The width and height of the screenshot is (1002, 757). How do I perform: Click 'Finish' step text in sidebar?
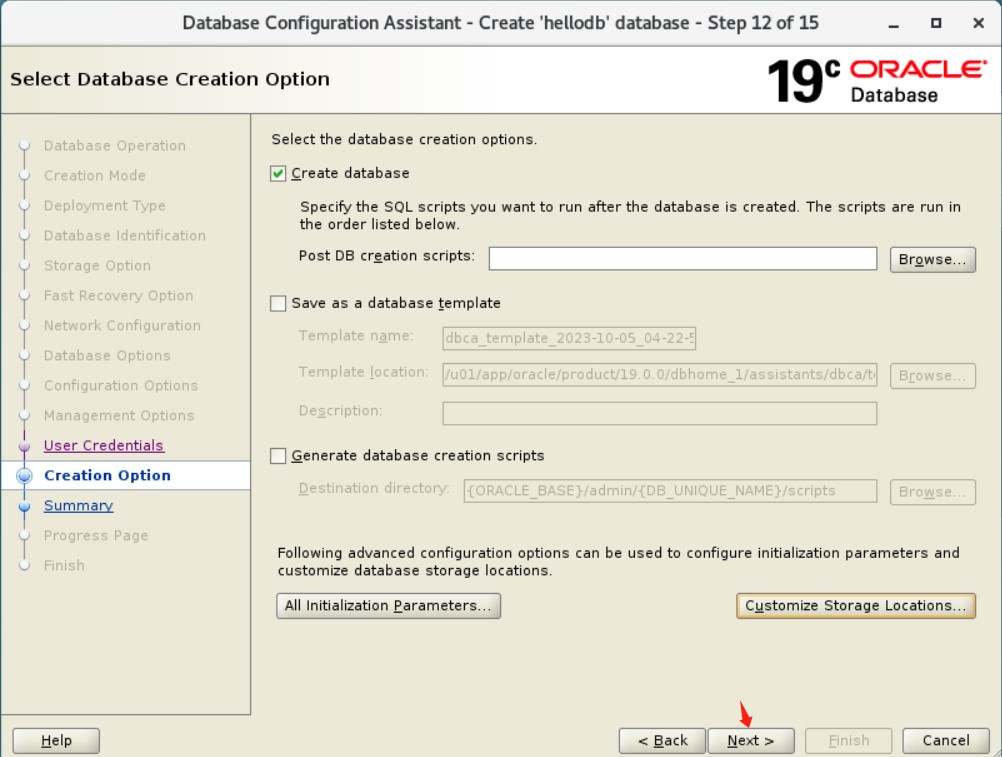[x=64, y=565]
